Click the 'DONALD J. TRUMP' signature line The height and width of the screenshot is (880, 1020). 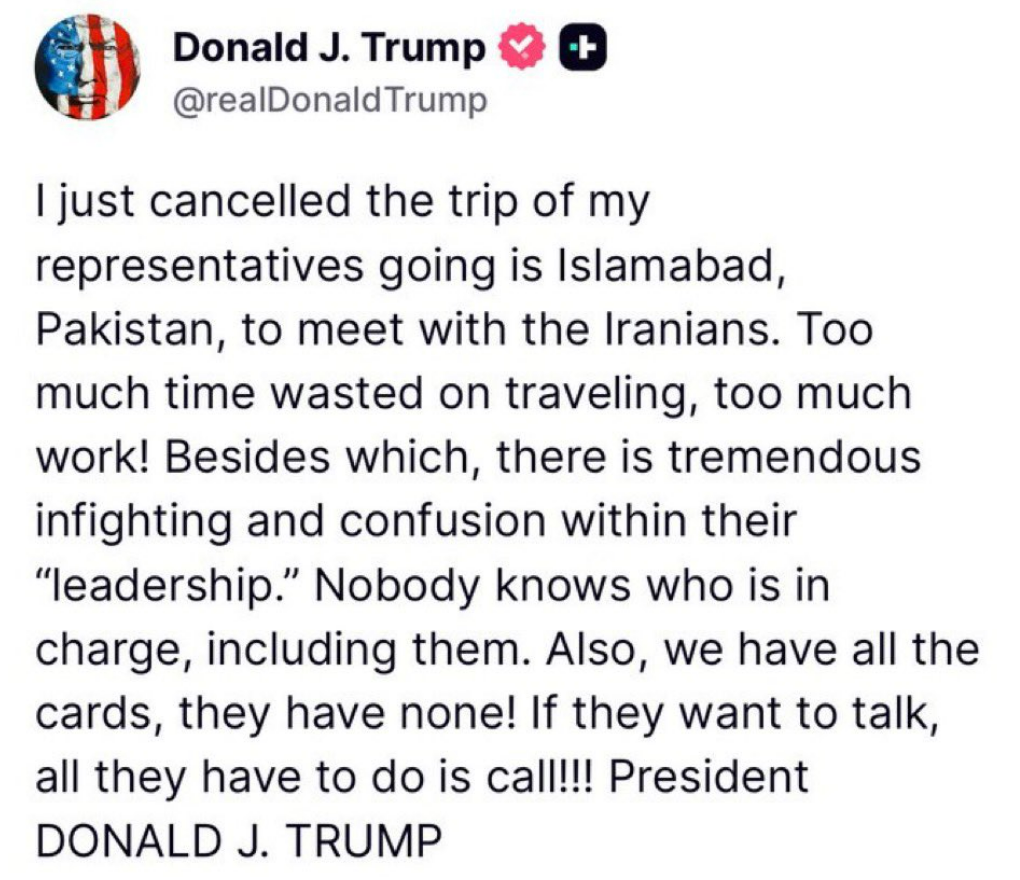pyautogui.click(x=239, y=840)
